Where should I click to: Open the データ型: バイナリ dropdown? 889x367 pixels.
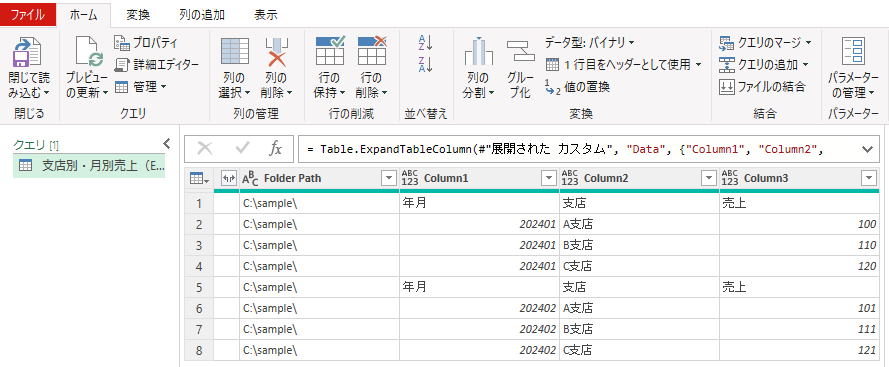(x=590, y=43)
